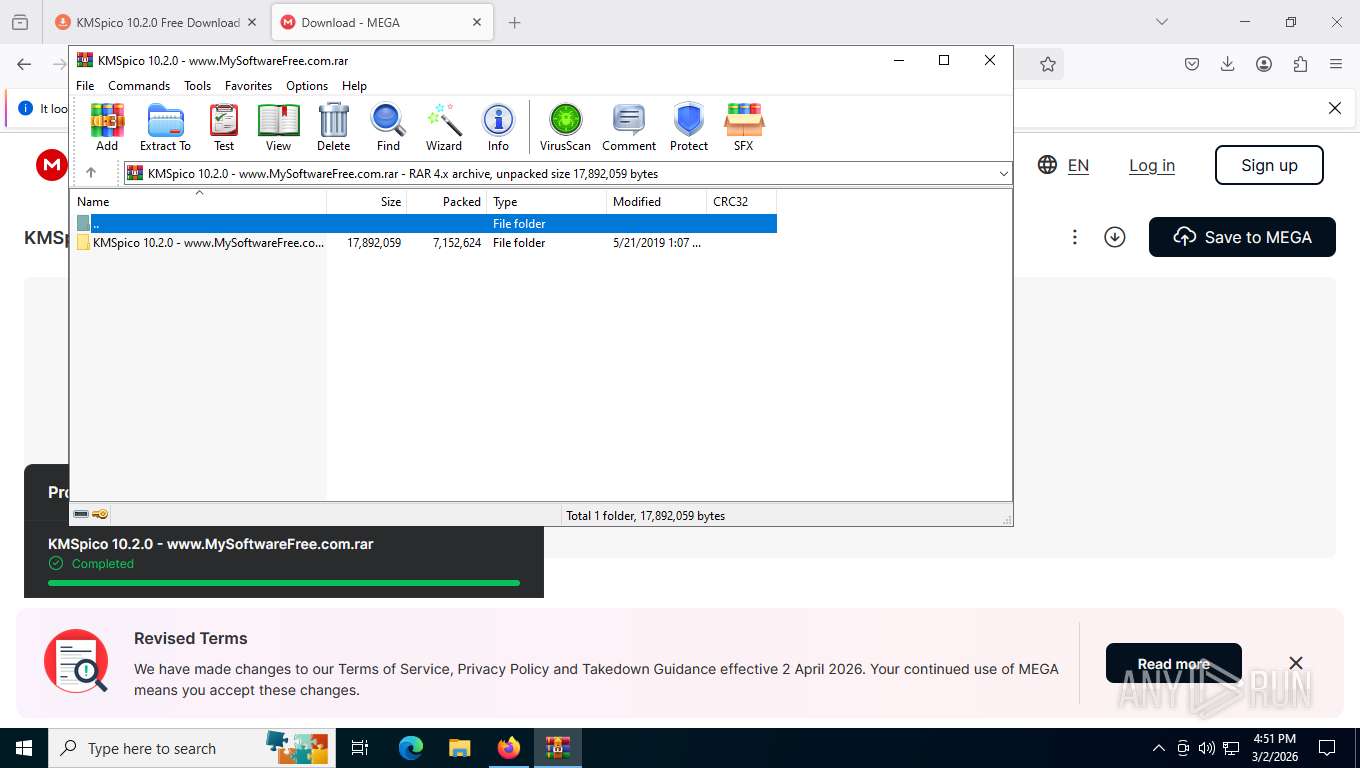The width and height of the screenshot is (1360, 768).
Task: Run VirusScan on the archive
Action: pos(566,127)
